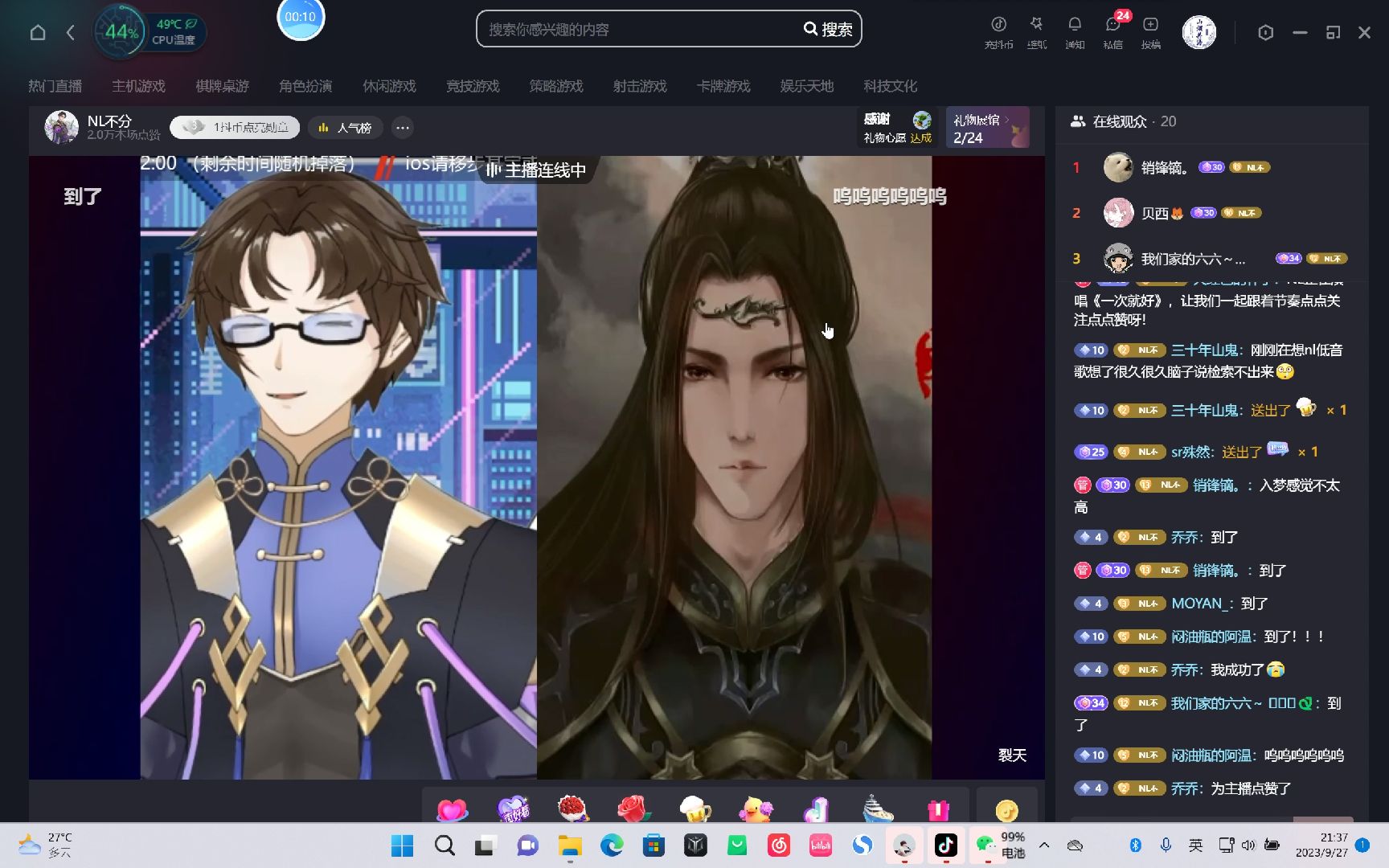Open Windows Start menu

pyautogui.click(x=402, y=845)
